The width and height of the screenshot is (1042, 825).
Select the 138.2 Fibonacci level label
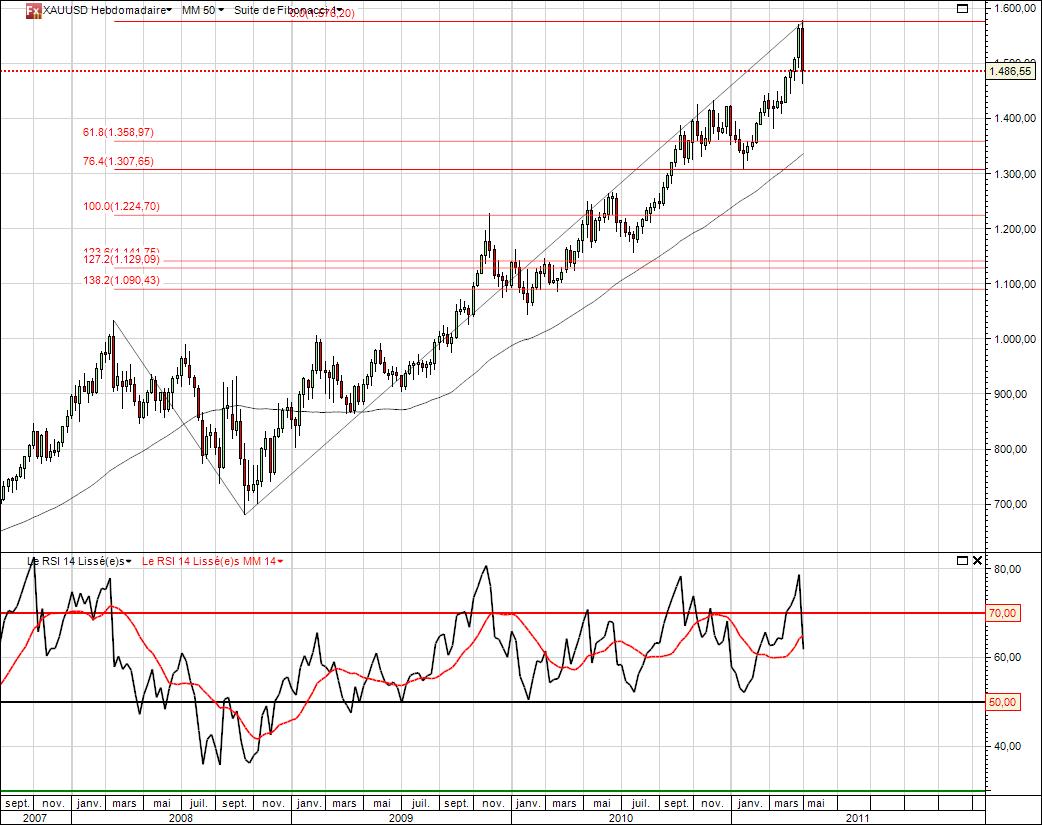(x=121, y=281)
